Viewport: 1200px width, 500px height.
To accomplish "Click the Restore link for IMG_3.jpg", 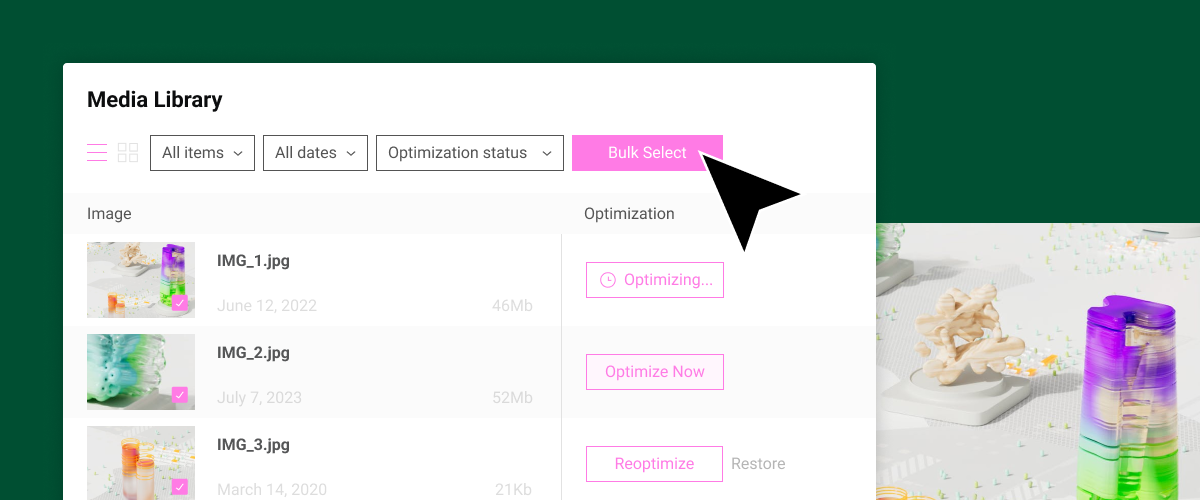I will (x=758, y=464).
